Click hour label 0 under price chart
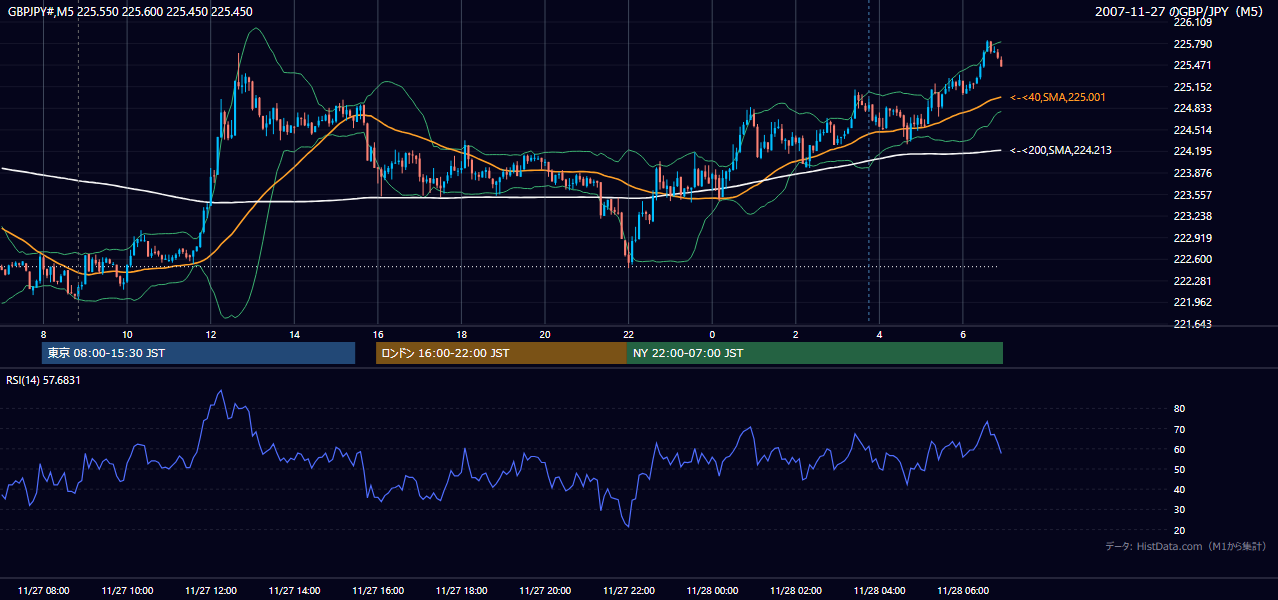This screenshot has height=600, width=1278. (712, 334)
